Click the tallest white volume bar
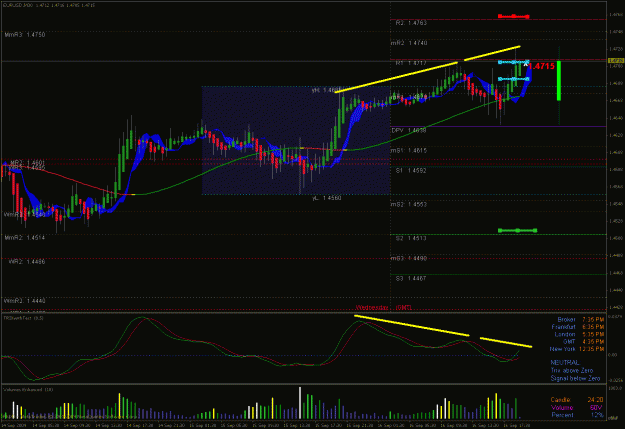This screenshot has width=625, height=429. click(x=300, y=403)
